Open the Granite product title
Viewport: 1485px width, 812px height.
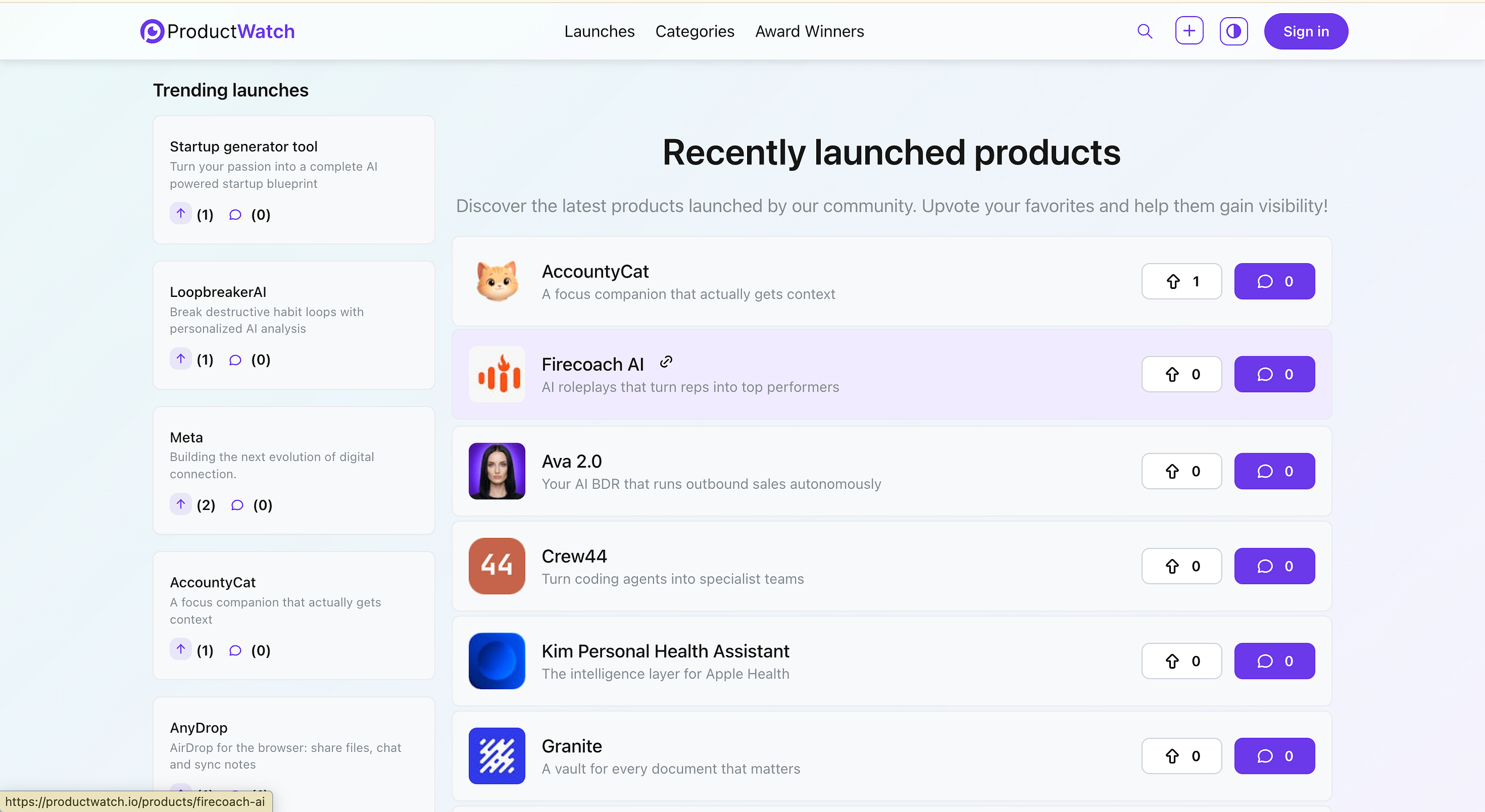(x=571, y=746)
